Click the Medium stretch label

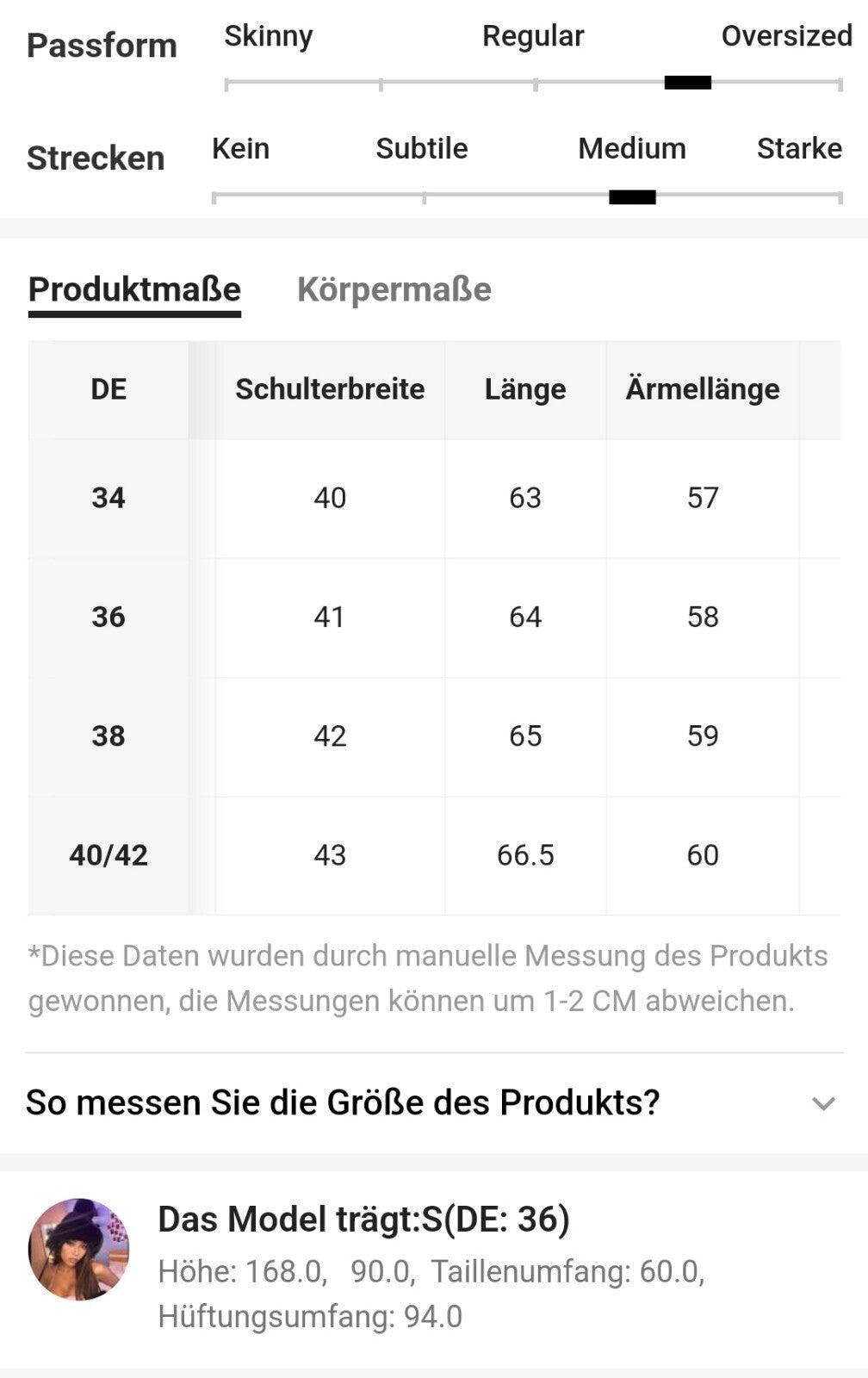pyautogui.click(x=632, y=149)
